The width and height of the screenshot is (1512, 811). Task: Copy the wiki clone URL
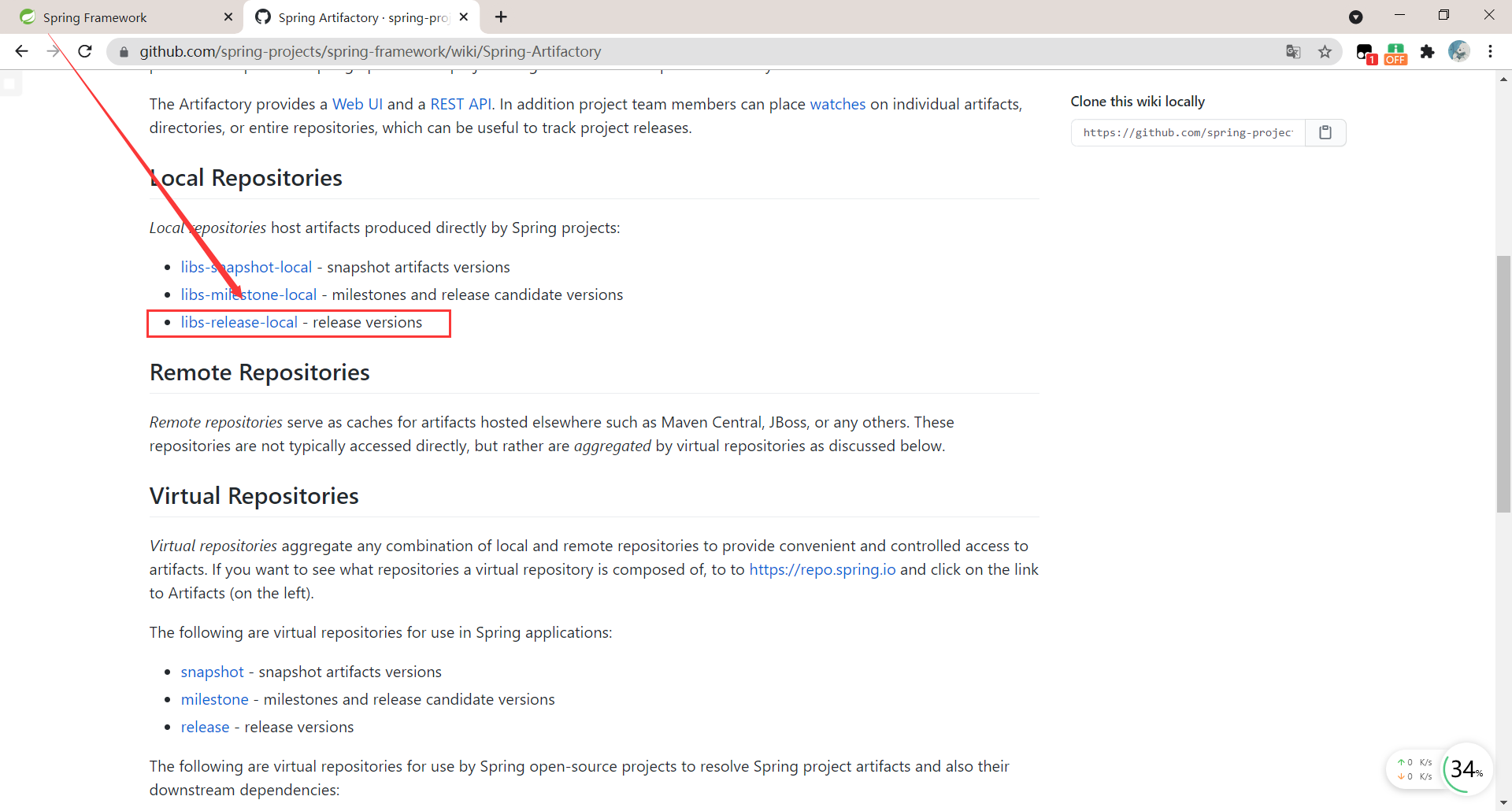tap(1325, 132)
